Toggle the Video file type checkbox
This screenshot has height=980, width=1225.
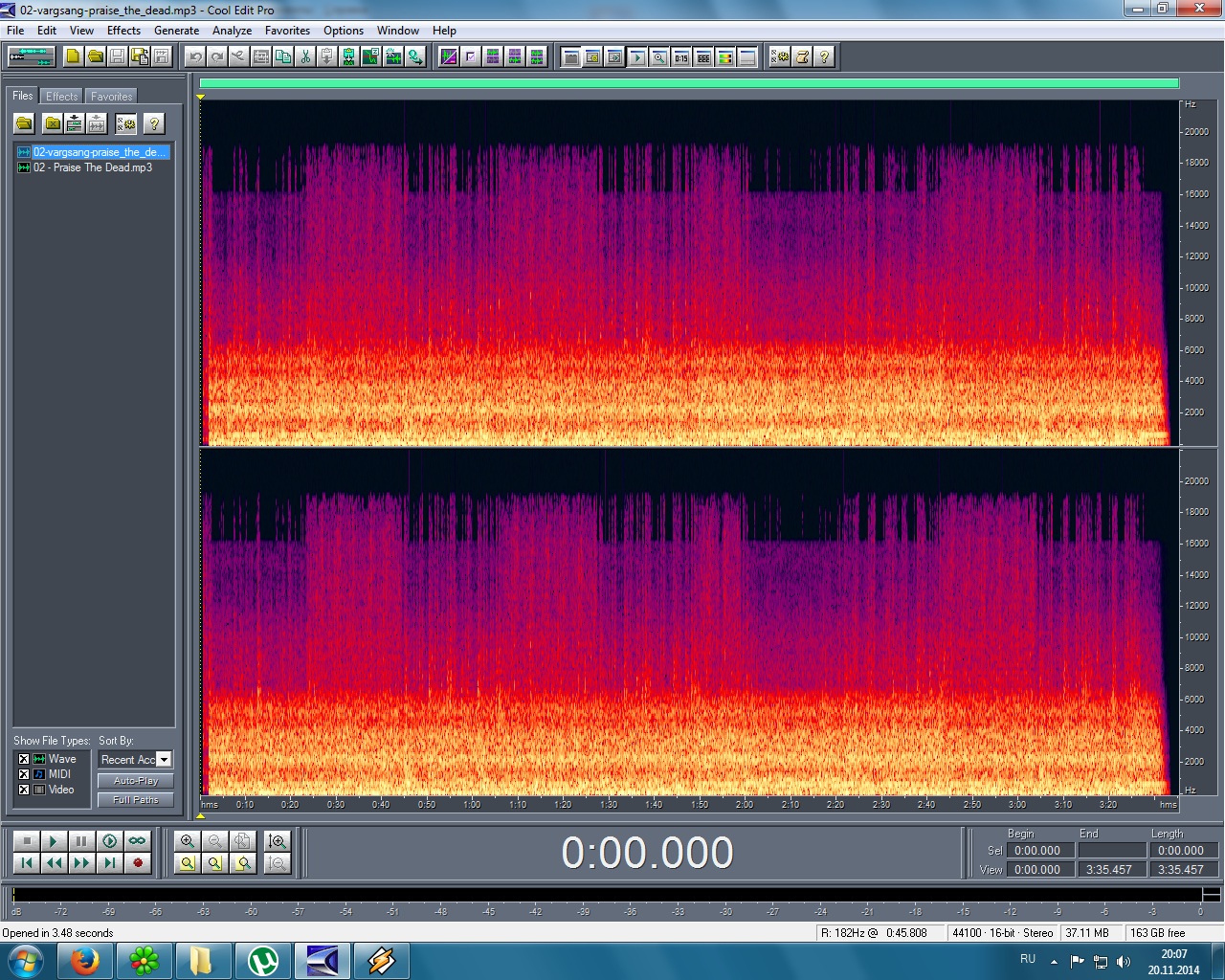pyautogui.click(x=24, y=790)
